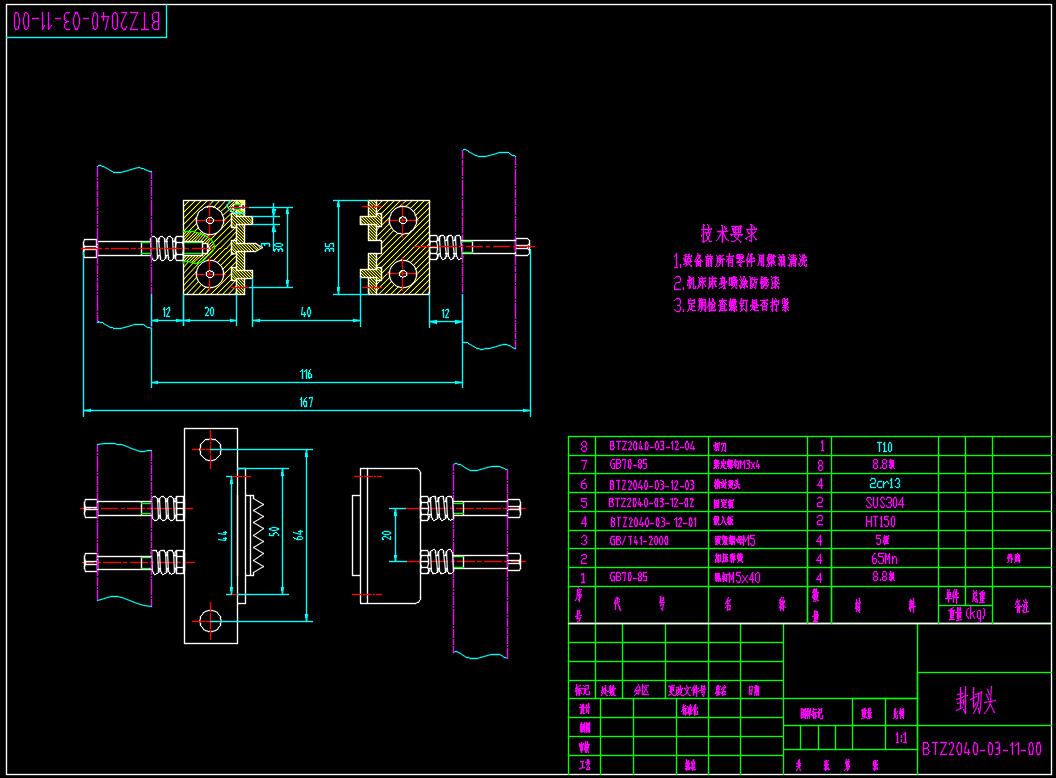Click the 2cr13 material entry
The image size is (1056, 778).
pos(883,484)
